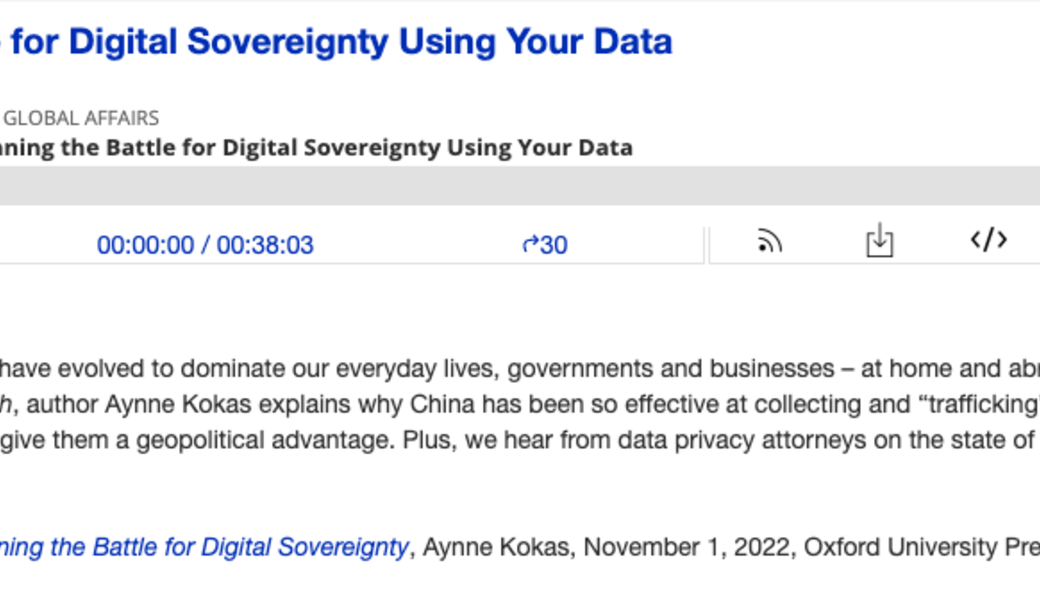Viewport: 1040px width, 602px height.
Task: Click the GLOBAL AFFAIRS show label
Action: point(82,118)
